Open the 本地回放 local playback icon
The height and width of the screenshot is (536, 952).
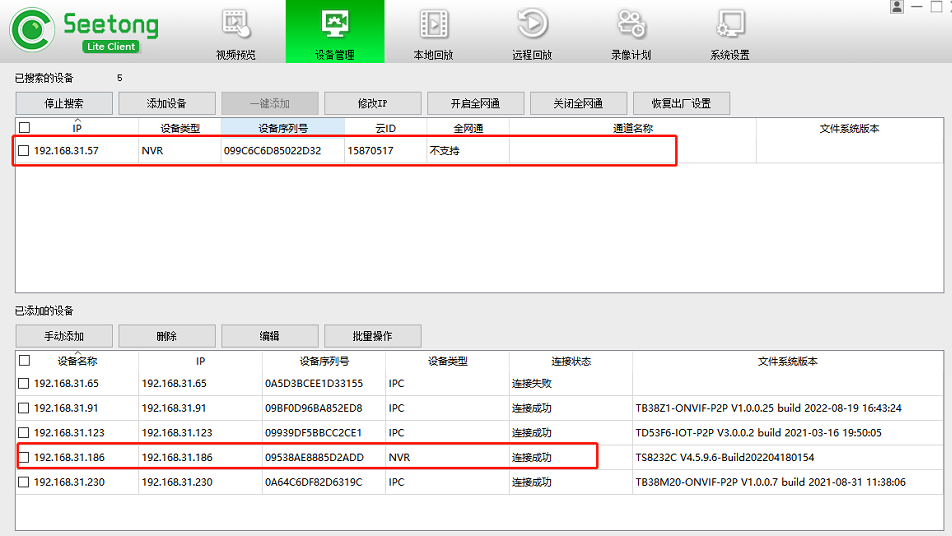[x=433, y=24]
